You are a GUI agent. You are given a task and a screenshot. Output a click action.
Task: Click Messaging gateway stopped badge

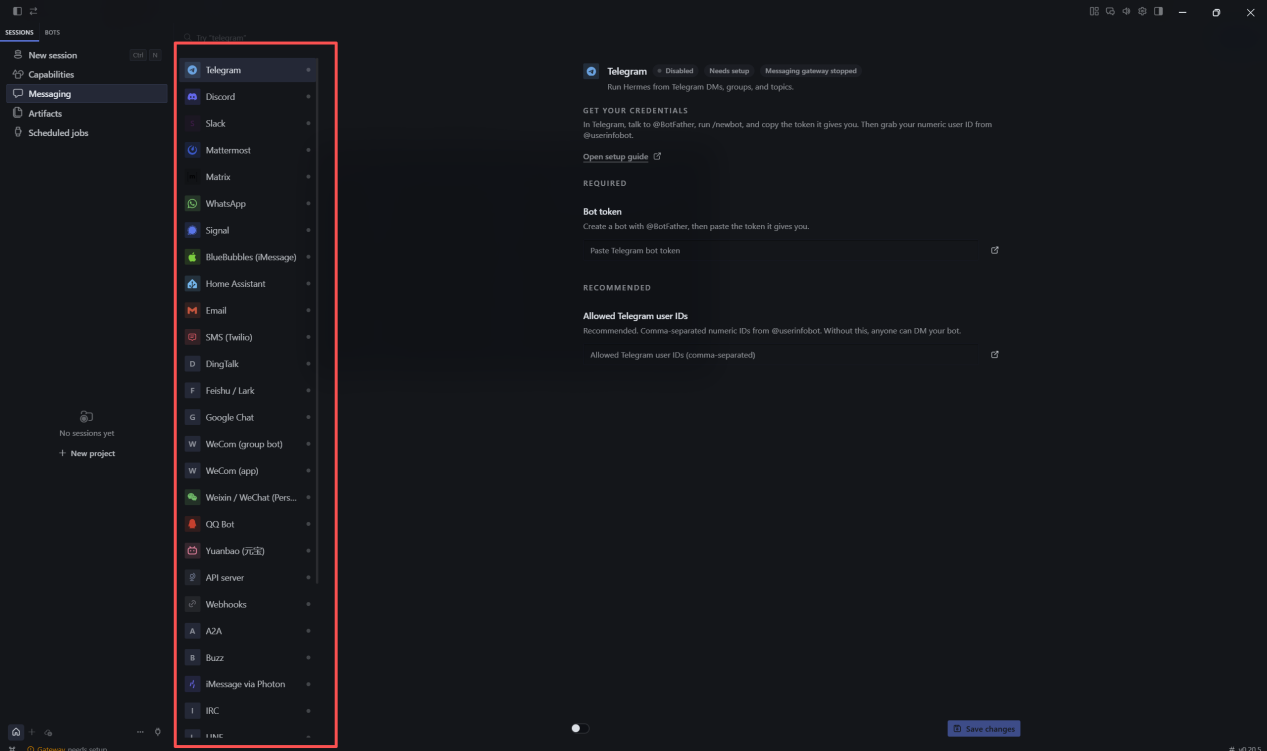[x=811, y=71]
